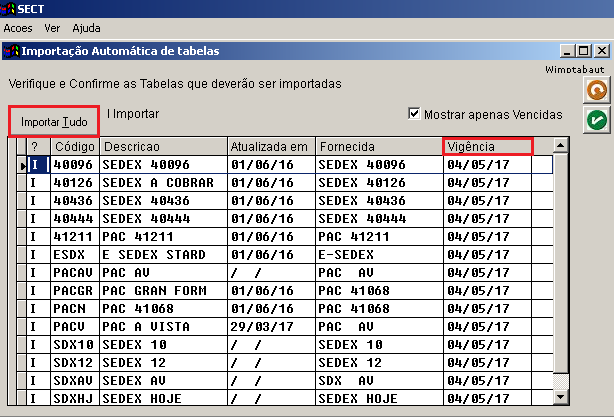This screenshot has height=417, width=614.
Task: Open the Acoes menu
Action: [18, 28]
